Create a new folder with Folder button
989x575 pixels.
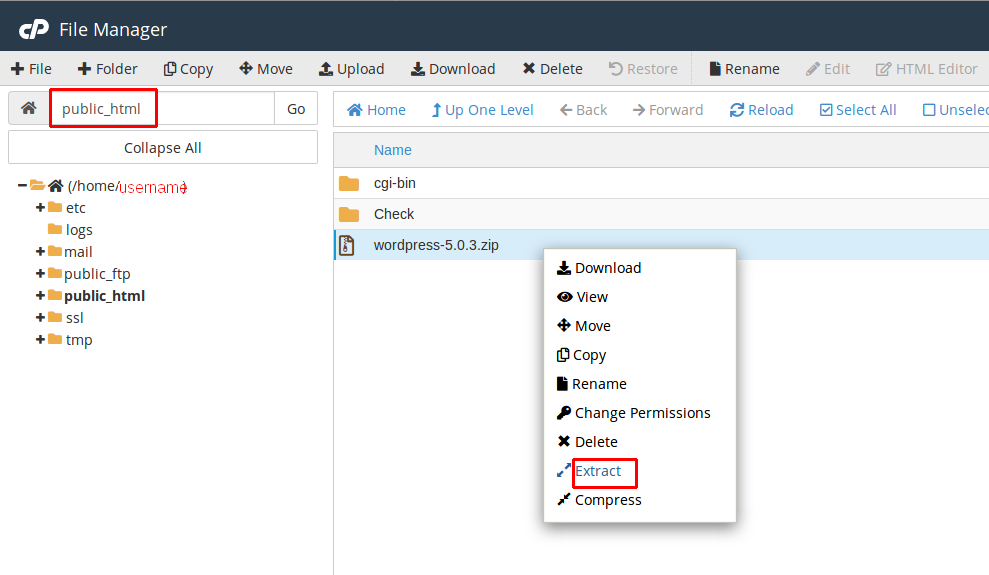tap(107, 69)
